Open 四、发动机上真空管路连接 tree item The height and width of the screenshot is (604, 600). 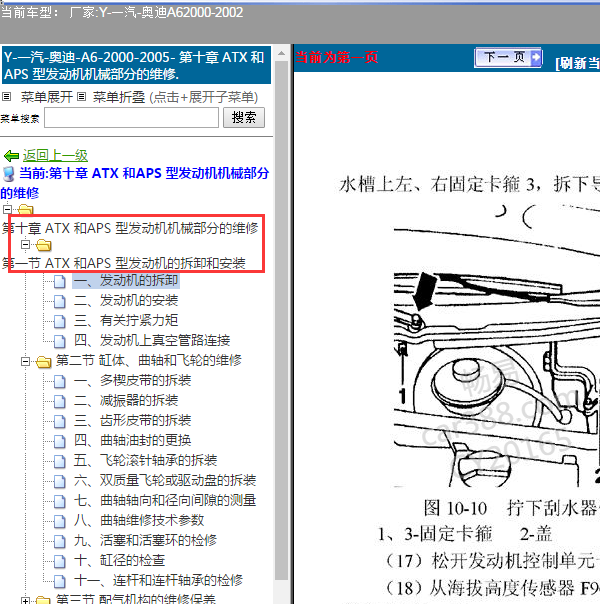[x=152, y=341]
